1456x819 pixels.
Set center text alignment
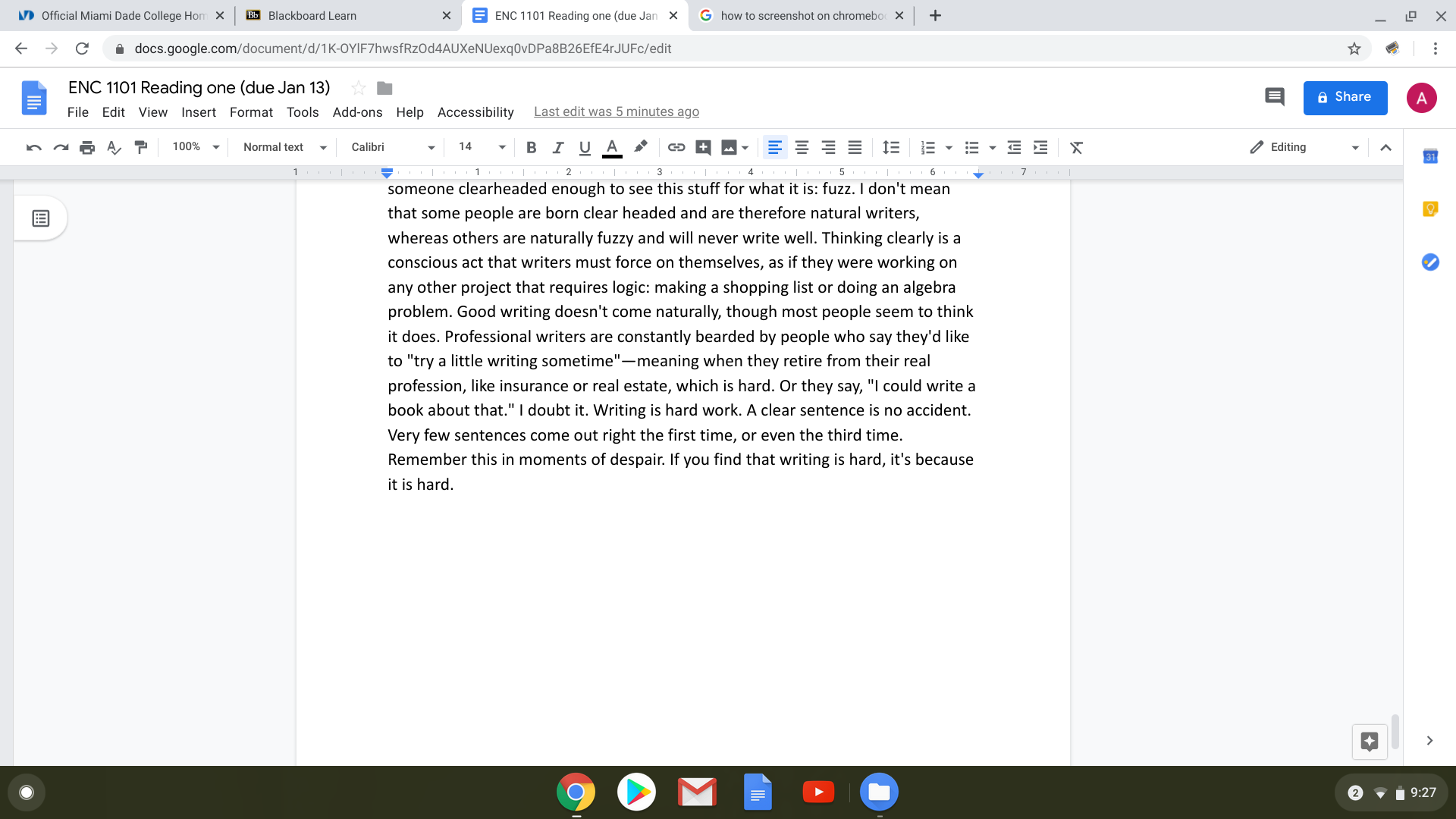[802, 147]
